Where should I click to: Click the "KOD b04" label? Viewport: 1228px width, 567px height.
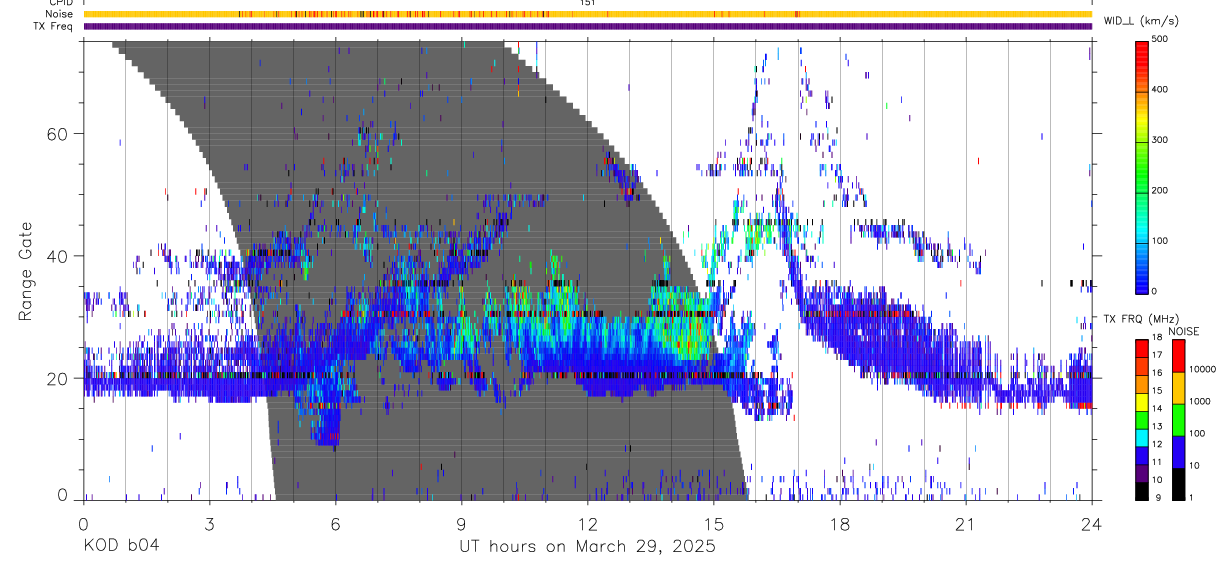(120, 546)
